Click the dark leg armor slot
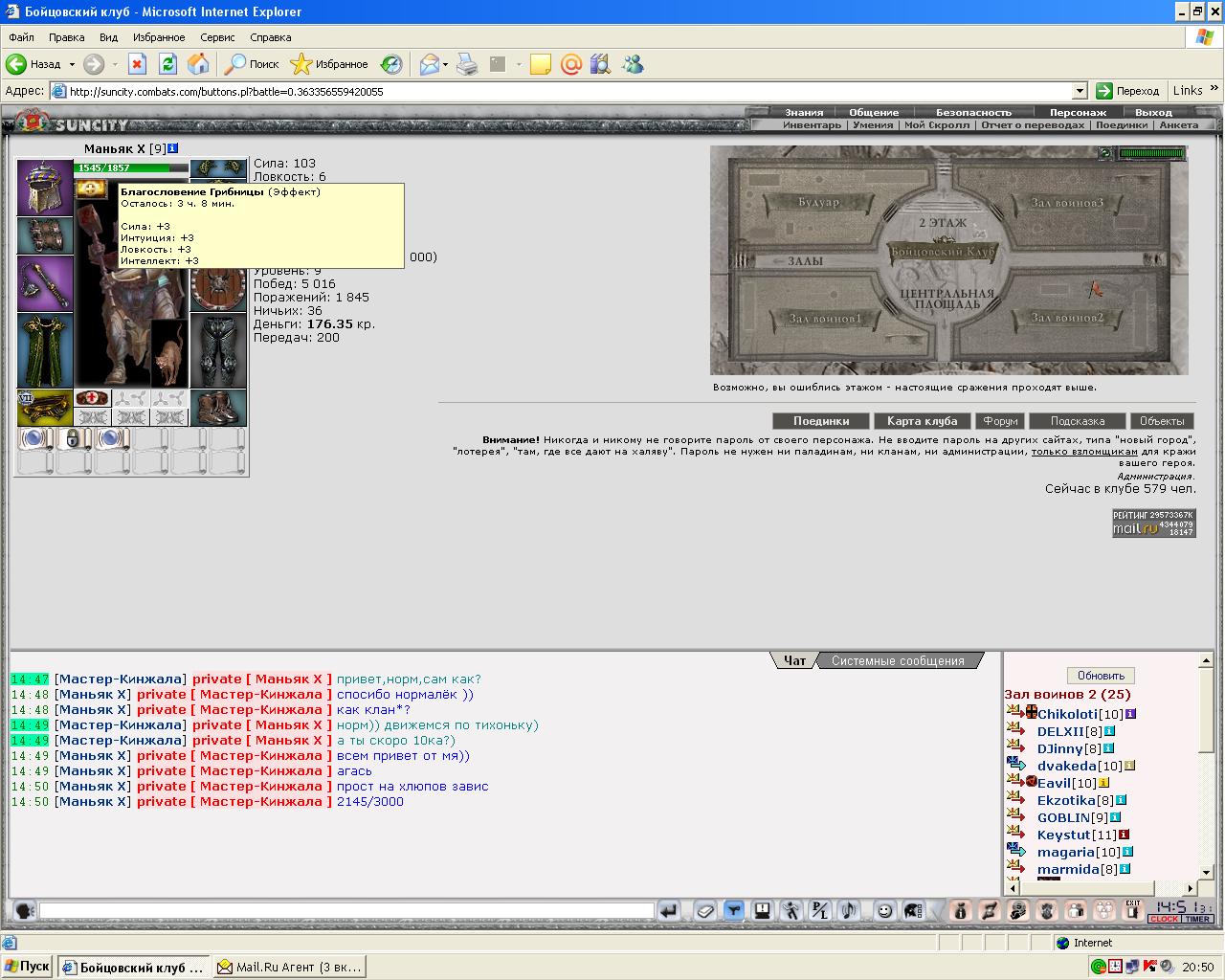 (218, 350)
